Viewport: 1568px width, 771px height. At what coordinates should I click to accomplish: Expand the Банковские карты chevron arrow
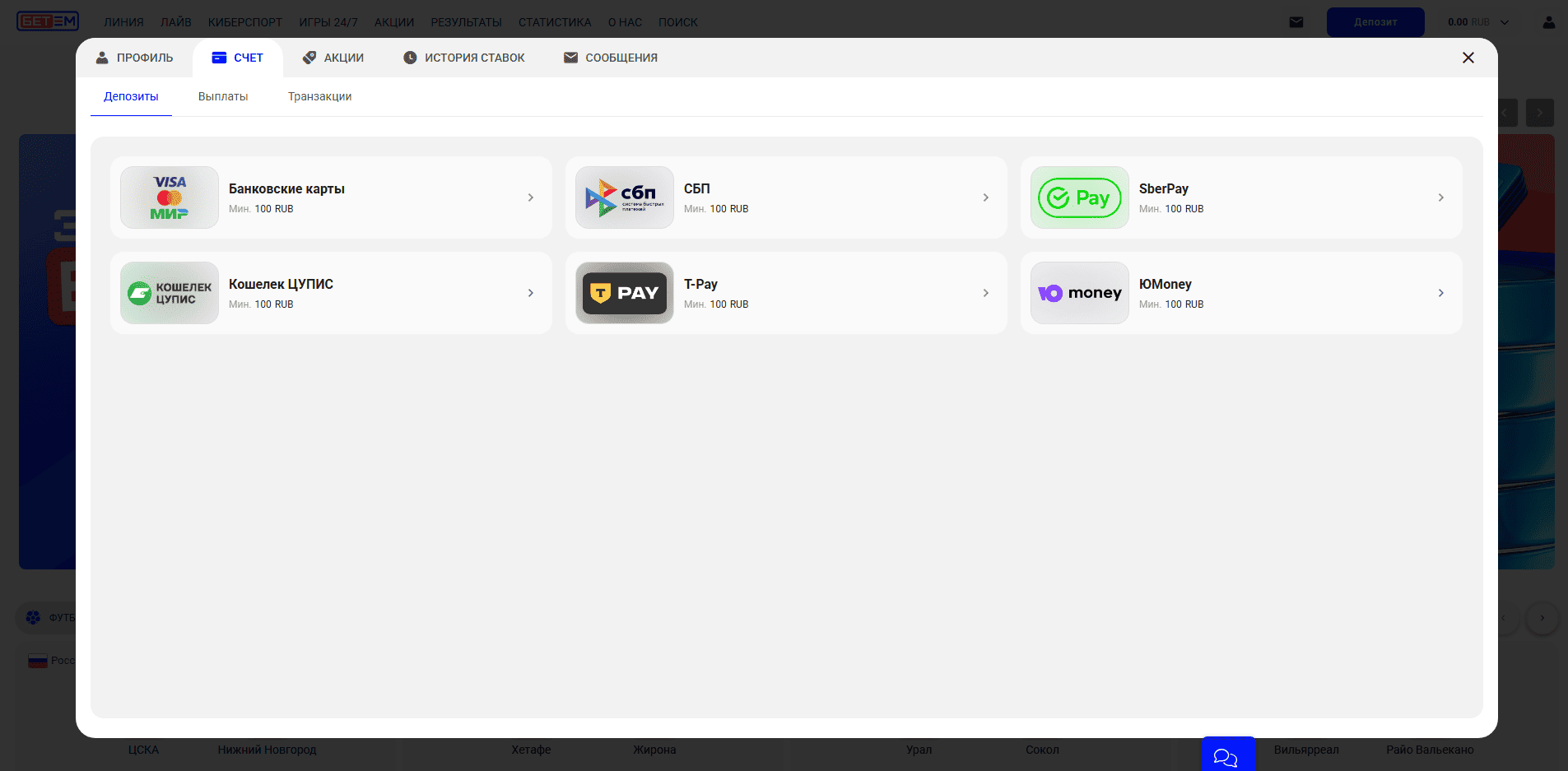(531, 197)
